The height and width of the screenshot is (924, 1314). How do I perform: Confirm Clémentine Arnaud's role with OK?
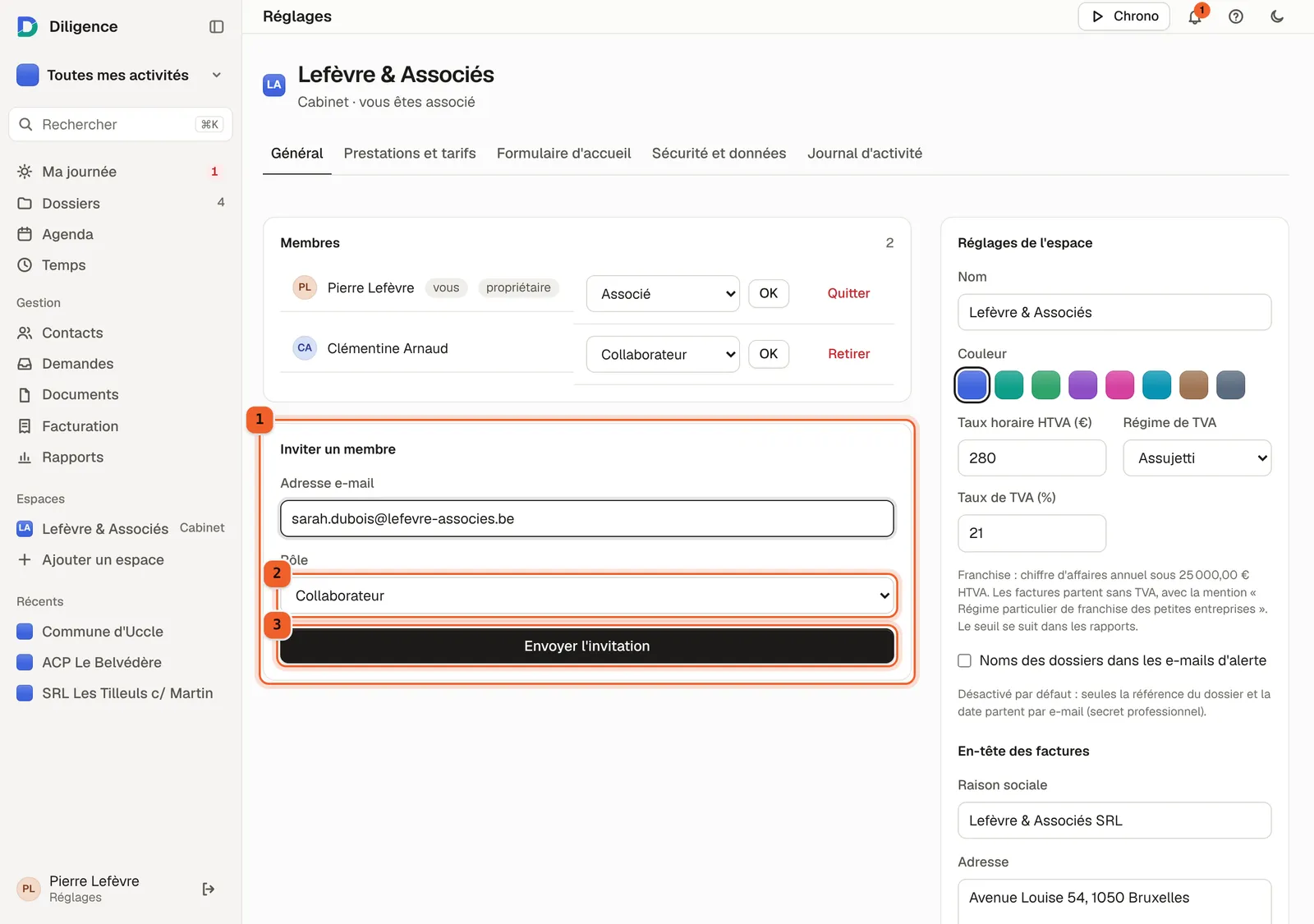coord(769,354)
